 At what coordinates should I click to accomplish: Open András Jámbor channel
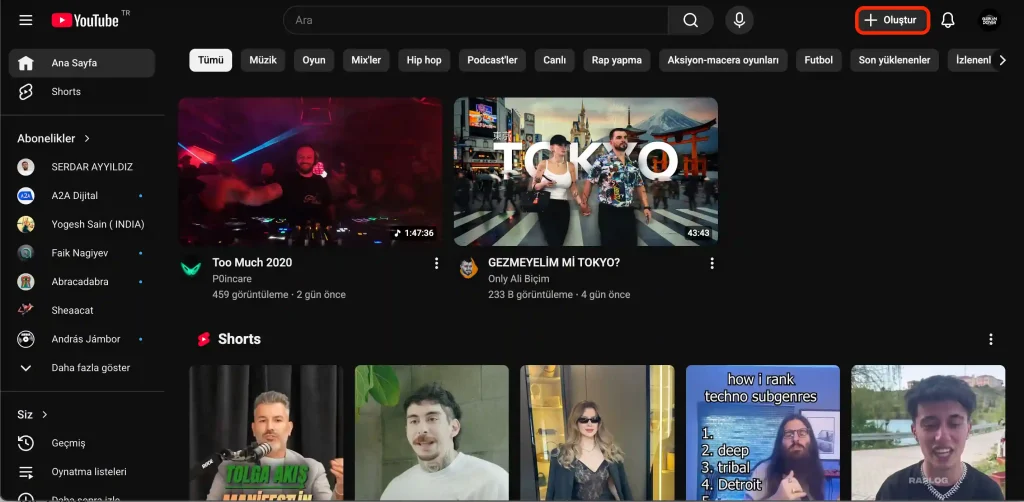coord(82,339)
